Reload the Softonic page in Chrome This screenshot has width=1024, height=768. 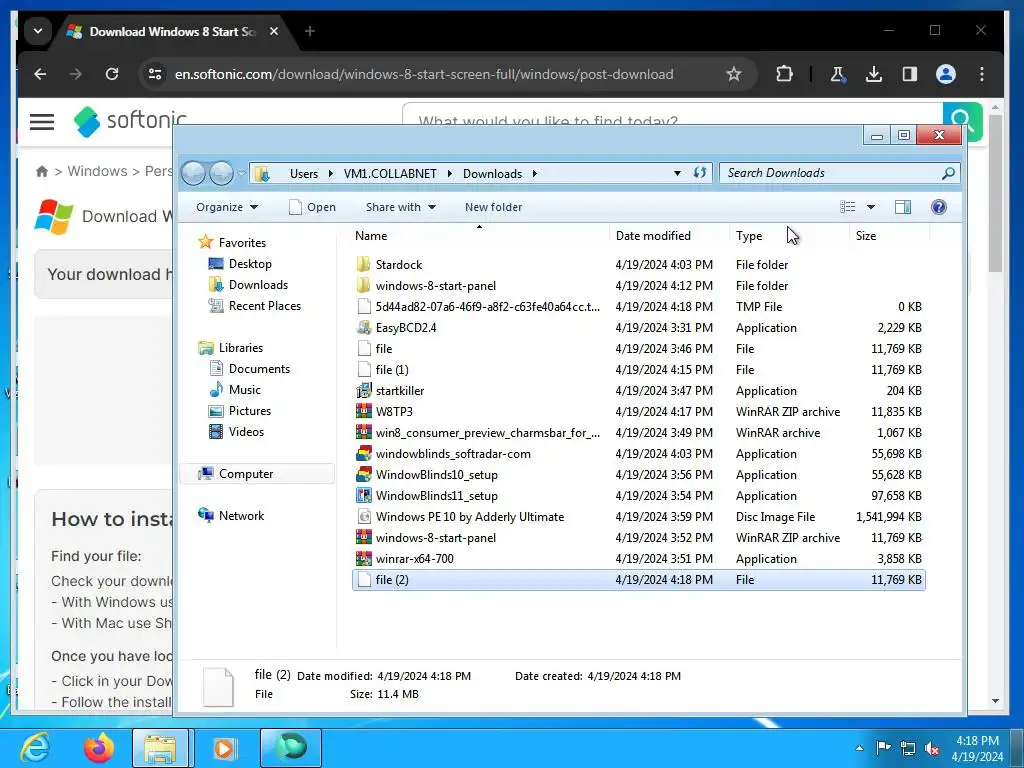tap(112, 74)
